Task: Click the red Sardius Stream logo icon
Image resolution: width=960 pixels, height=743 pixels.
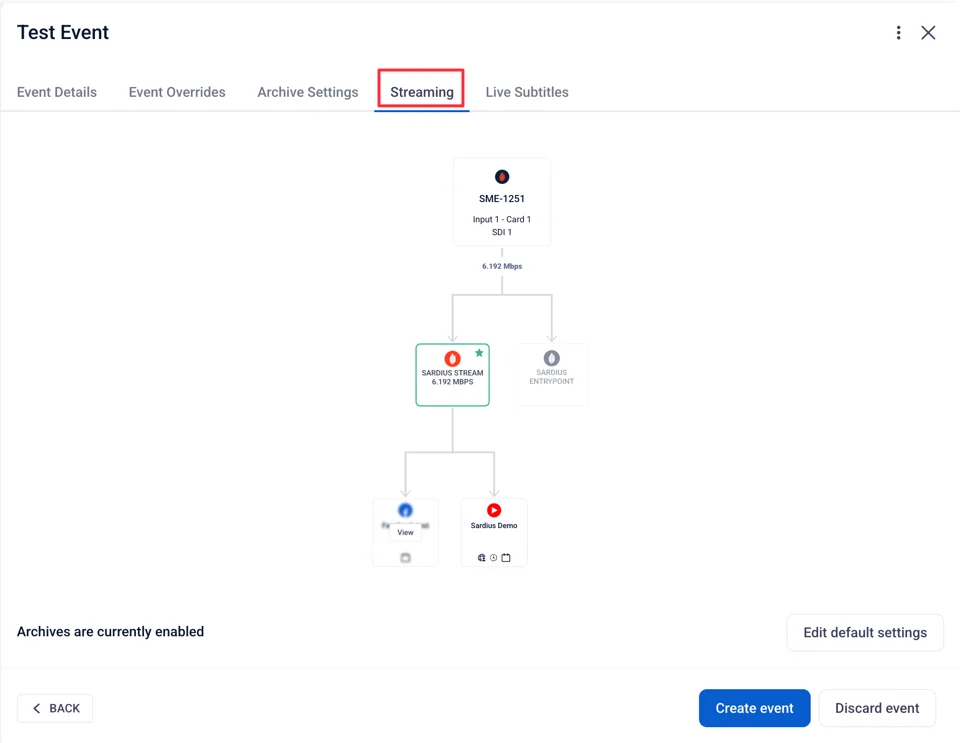Action: click(452, 359)
